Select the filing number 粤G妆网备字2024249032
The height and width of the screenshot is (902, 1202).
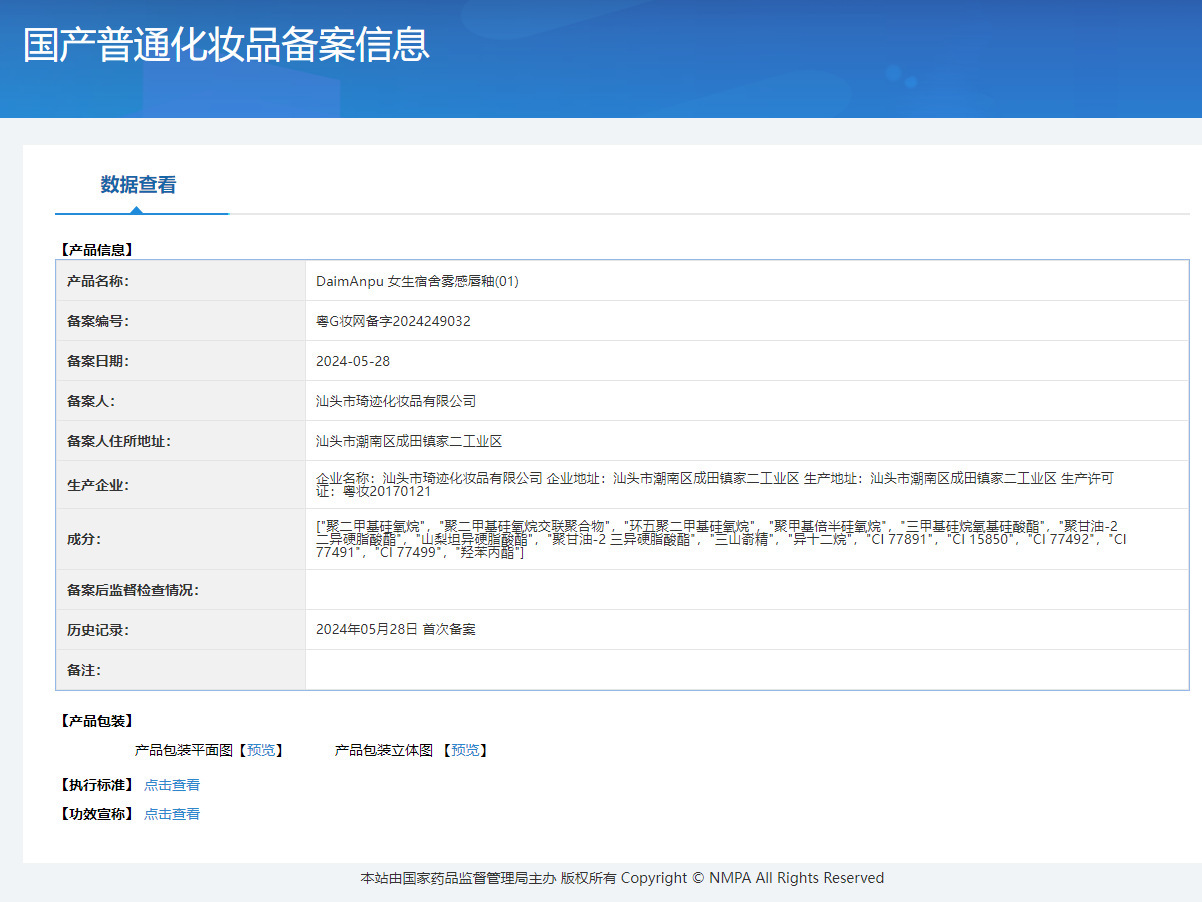coord(393,321)
